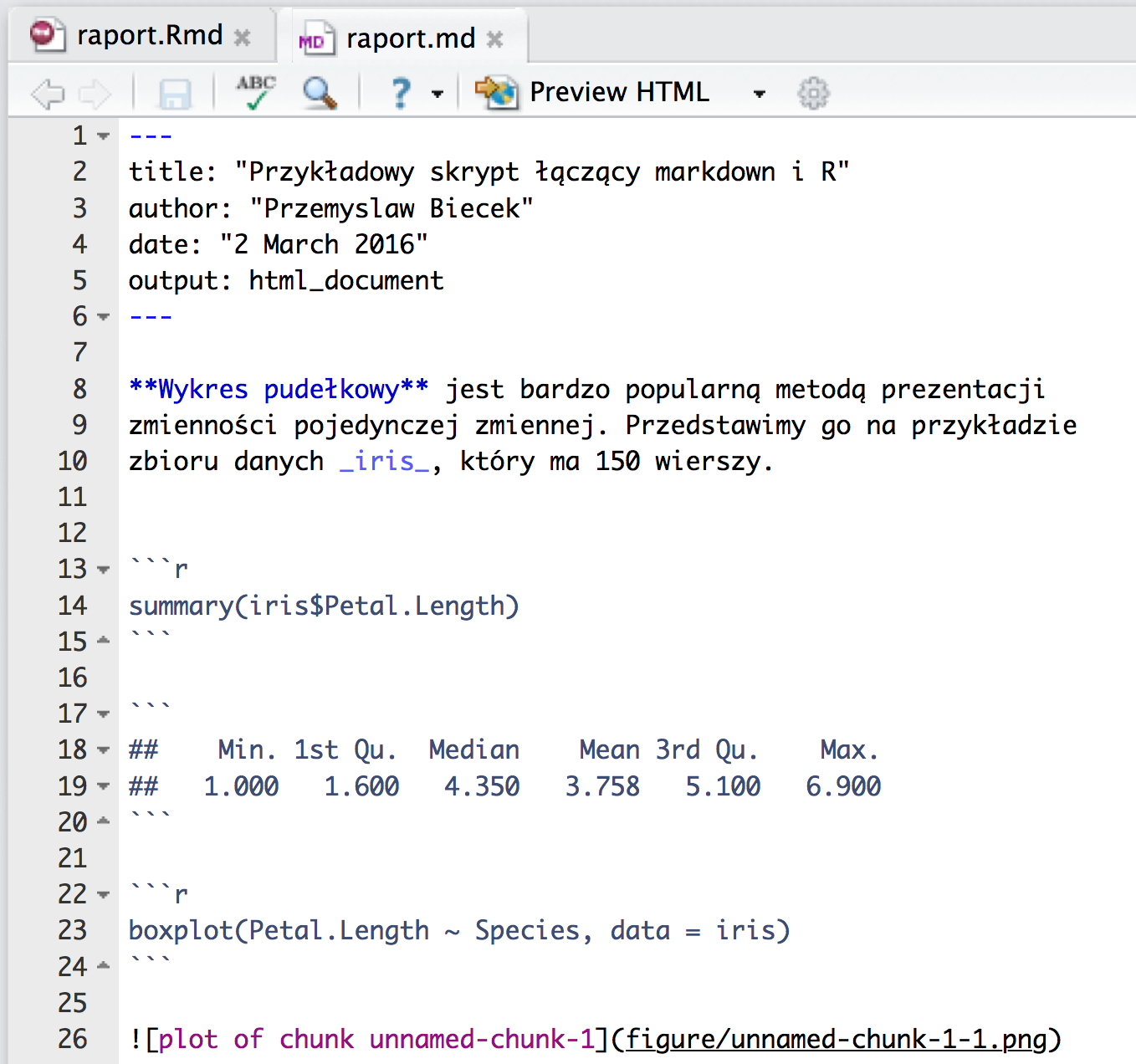Image resolution: width=1136 pixels, height=1064 pixels.
Task: Click the back navigation arrow
Action: (47, 94)
